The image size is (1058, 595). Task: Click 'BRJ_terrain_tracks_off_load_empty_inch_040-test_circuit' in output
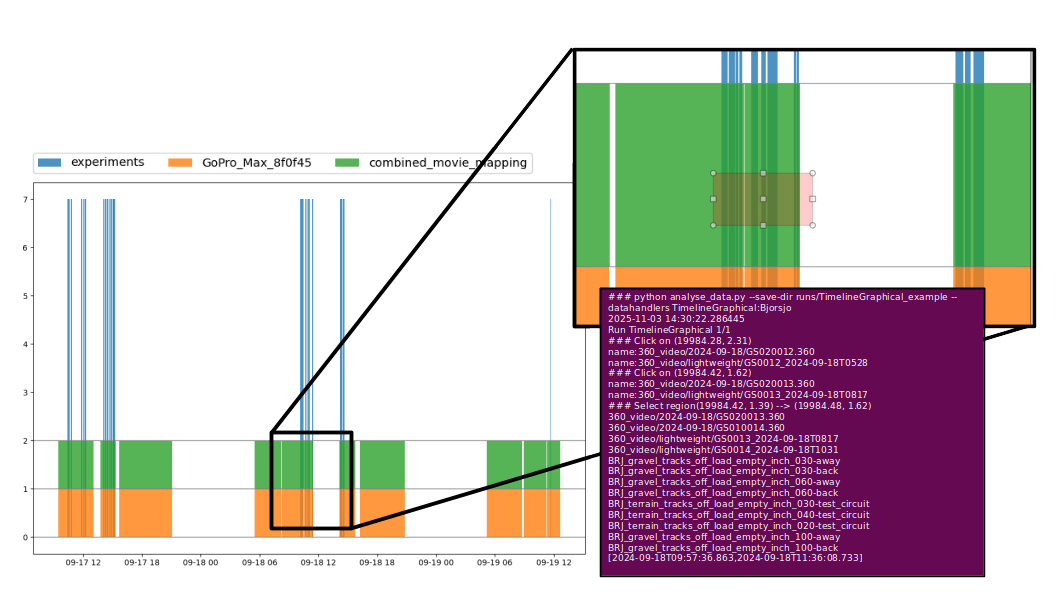pyautogui.click(x=738, y=515)
